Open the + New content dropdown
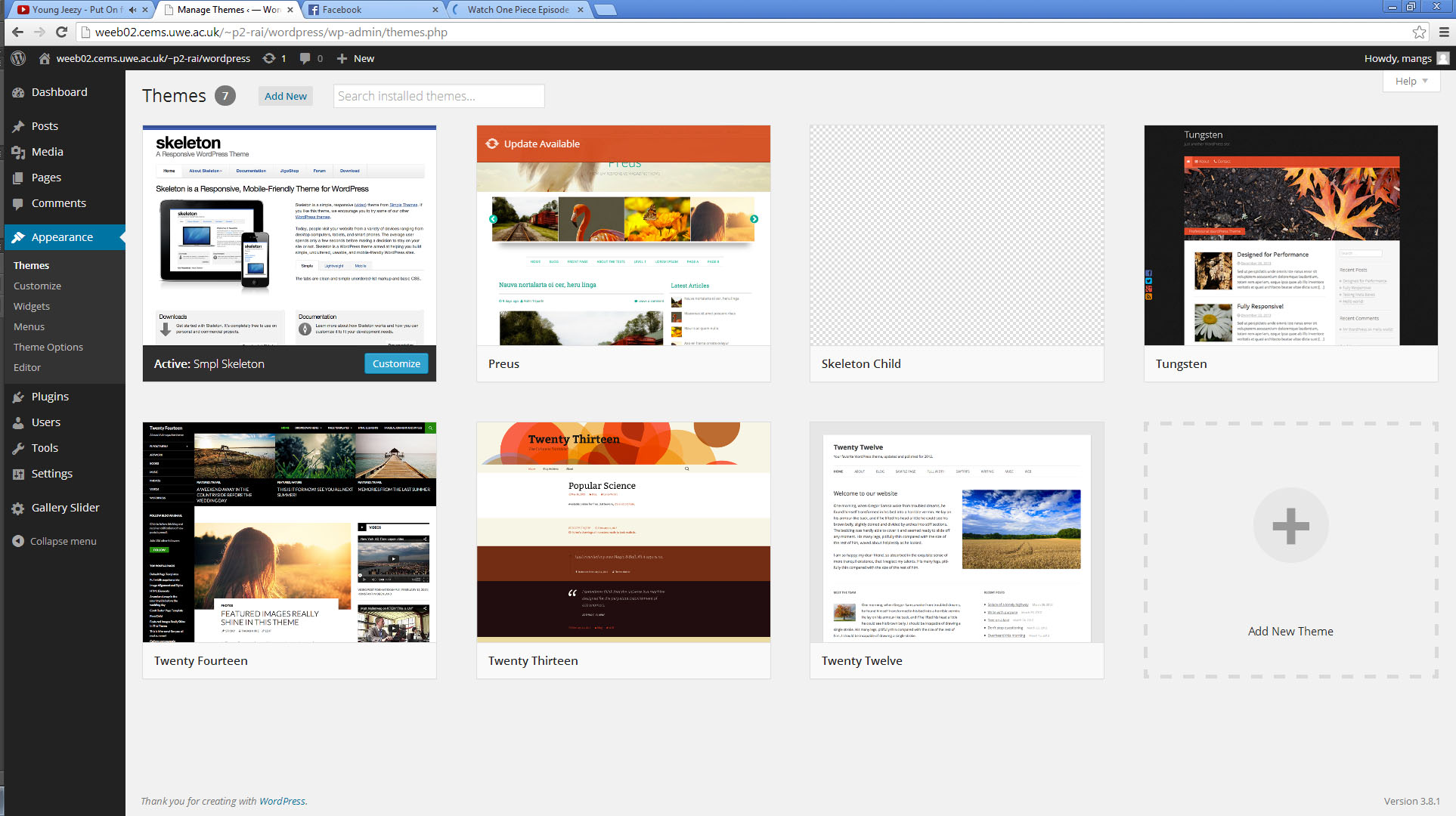 tap(355, 58)
